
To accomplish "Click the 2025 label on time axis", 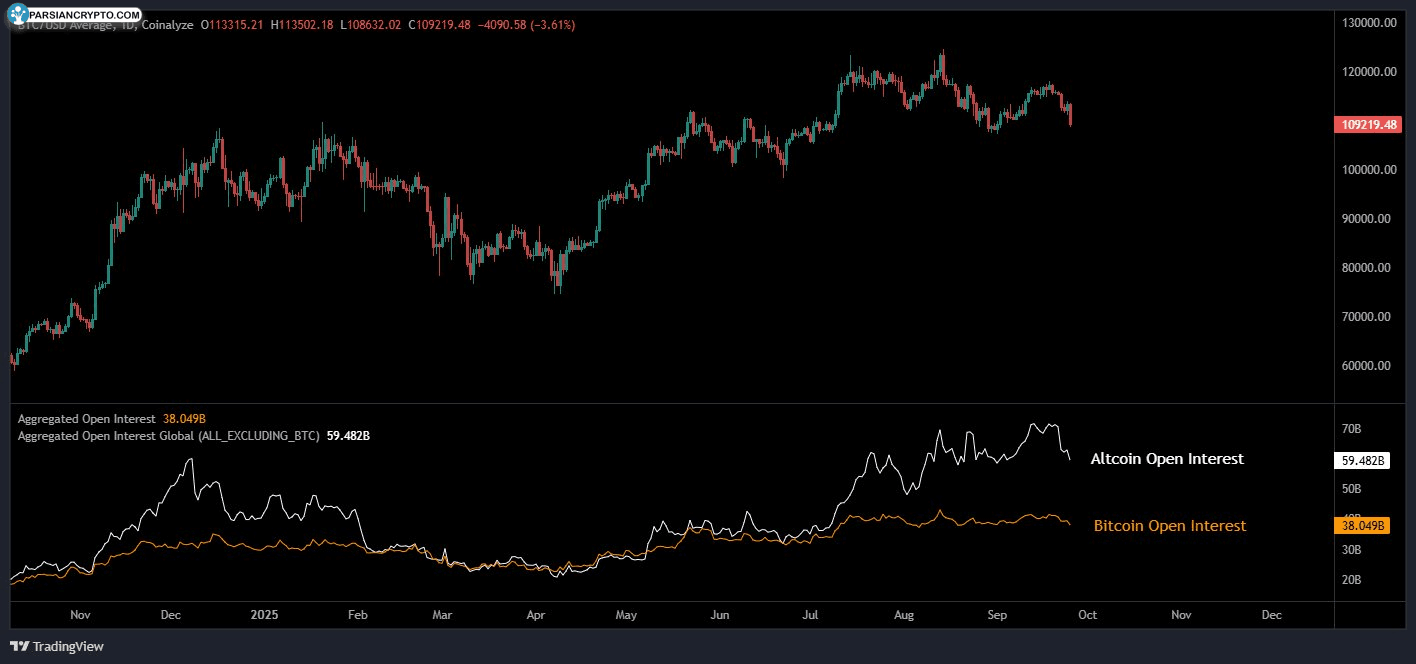I will coord(262,615).
